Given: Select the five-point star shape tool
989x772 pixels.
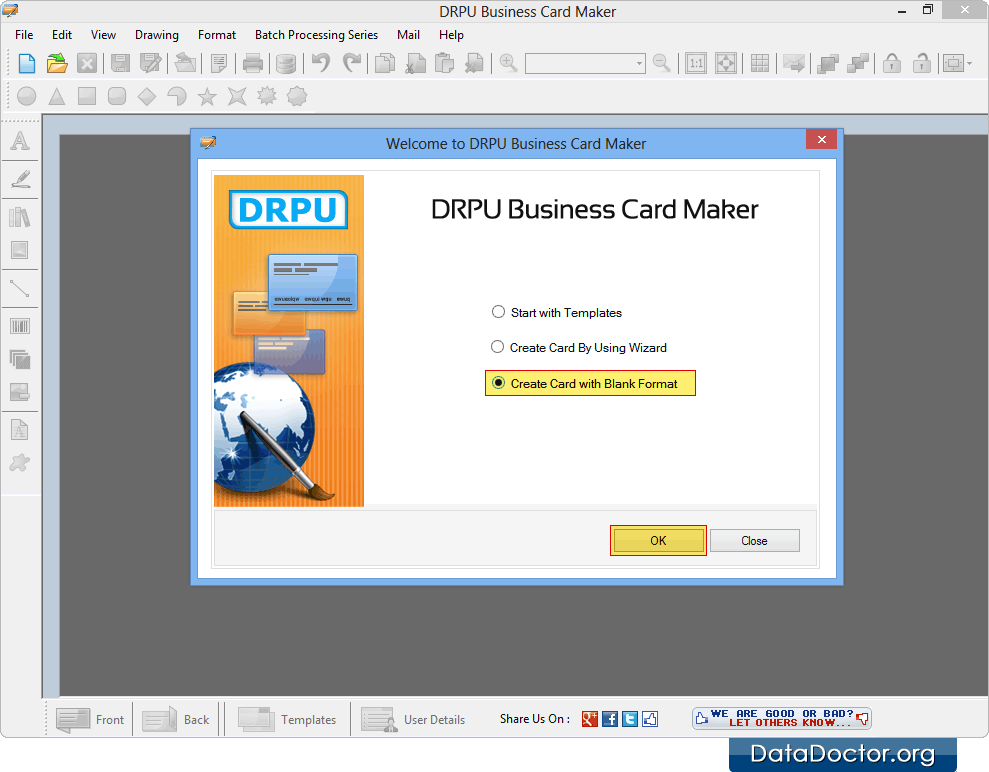Looking at the screenshot, I should pyautogui.click(x=207, y=96).
